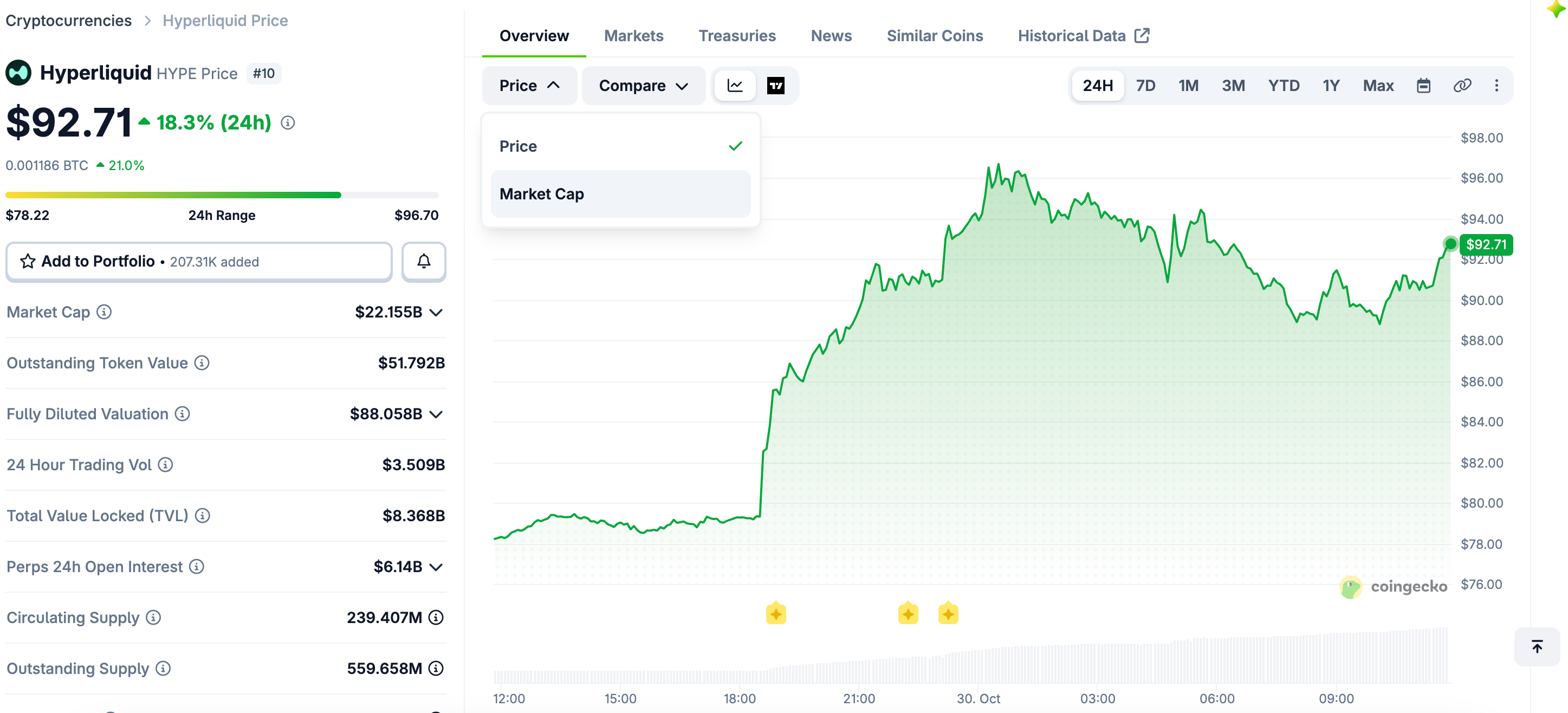
Task: Expand the Perps 24h Open Interest chevron
Action: pyautogui.click(x=436, y=567)
